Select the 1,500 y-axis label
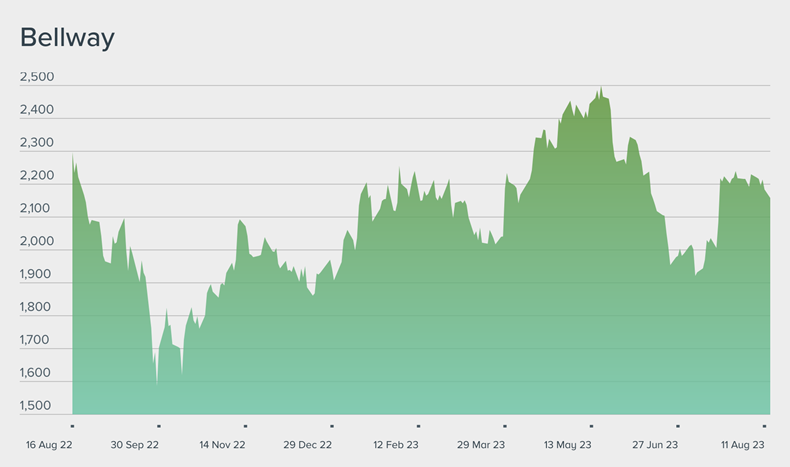790x467 pixels. (37, 406)
